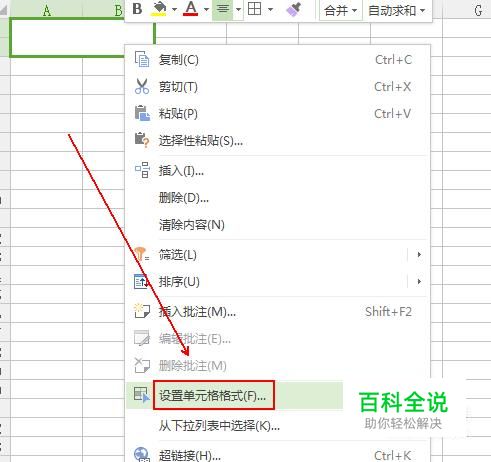Choose 复制(C) from context menu
The height and width of the screenshot is (462, 491).
tap(277, 60)
